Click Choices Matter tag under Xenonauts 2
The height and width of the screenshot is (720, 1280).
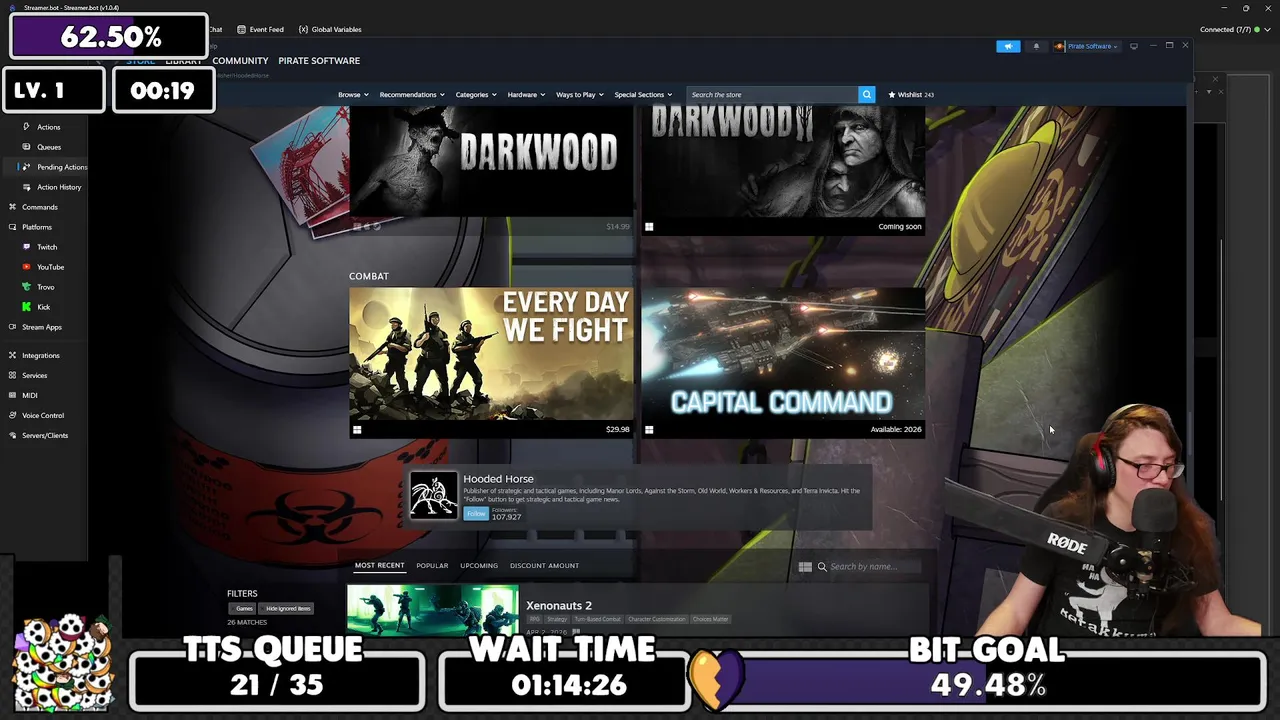(710, 619)
